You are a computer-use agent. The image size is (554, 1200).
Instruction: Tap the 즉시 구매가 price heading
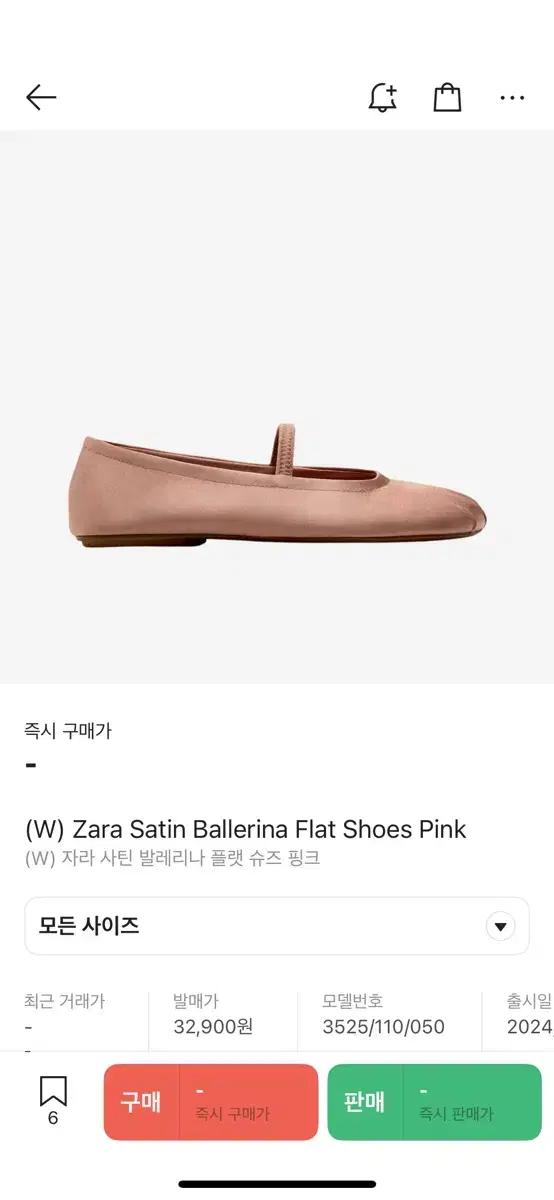tap(68, 731)
